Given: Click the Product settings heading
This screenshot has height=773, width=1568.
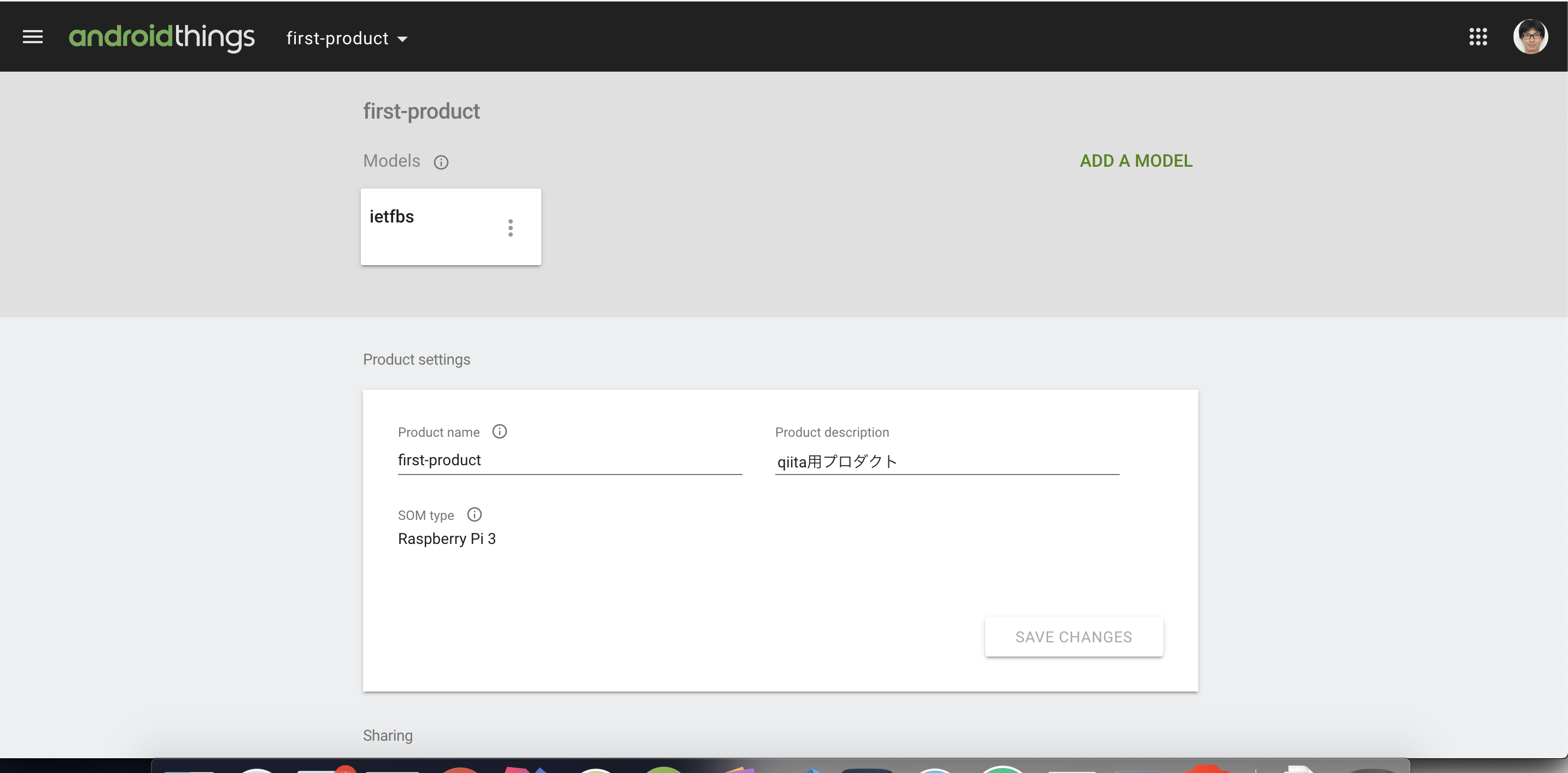Looking at the screenshot, I should (x=417, y=359).
